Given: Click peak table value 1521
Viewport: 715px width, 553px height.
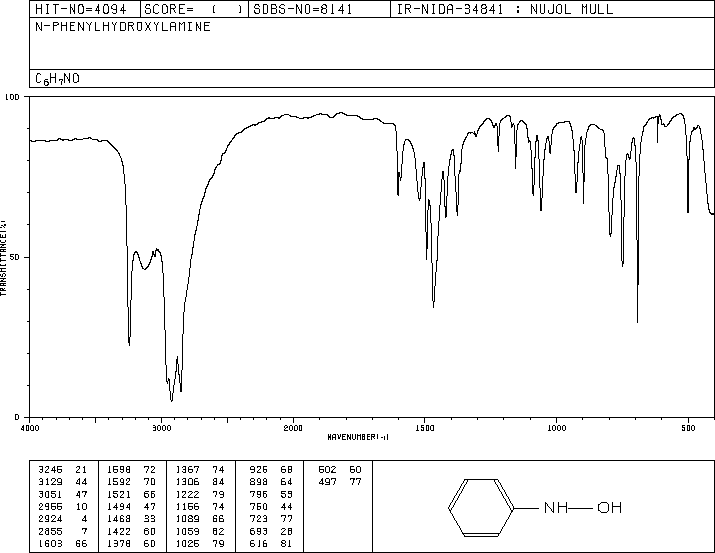Looking at the screenshot, I should tap(119, 494).
